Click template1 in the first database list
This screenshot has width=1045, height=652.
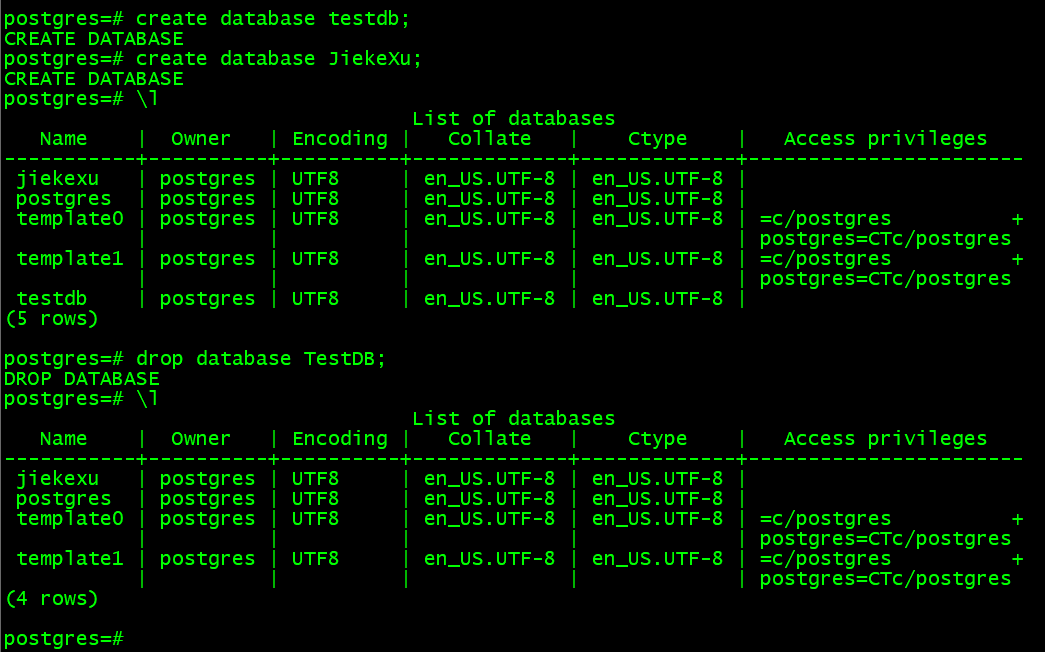[x=70, y=259]
